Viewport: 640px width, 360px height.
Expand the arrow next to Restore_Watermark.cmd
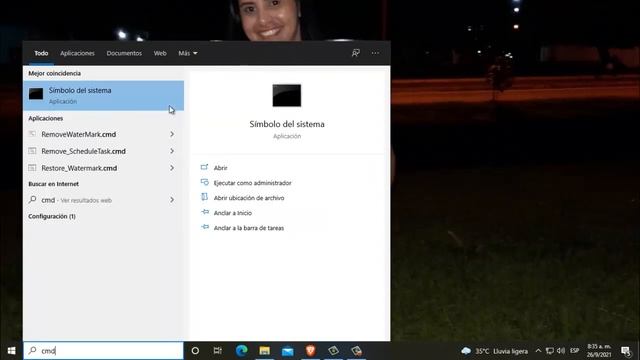tap(172, 168)
